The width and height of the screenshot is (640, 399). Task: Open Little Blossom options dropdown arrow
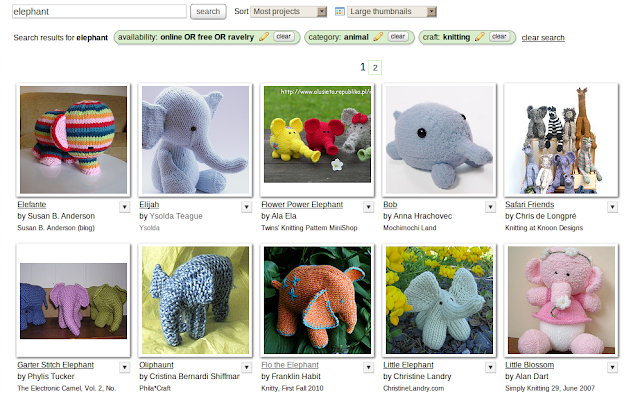[612, 368]
